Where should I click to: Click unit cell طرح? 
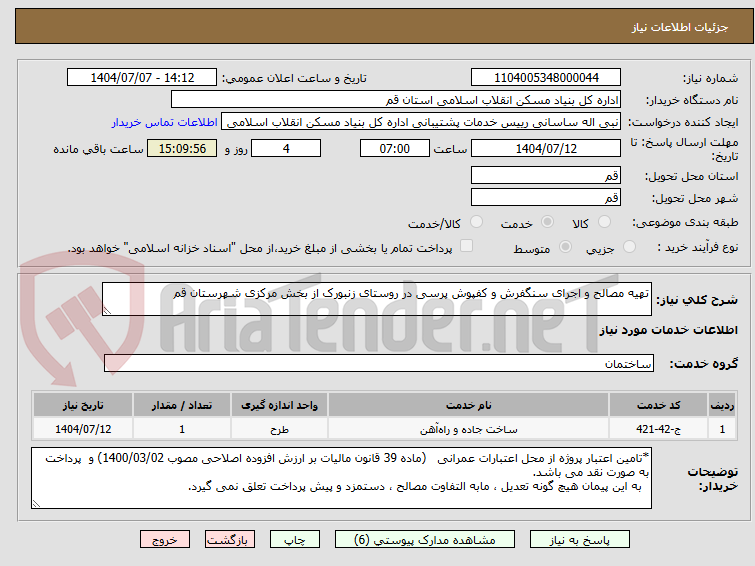pyautogui.click(x=279, y=429)
